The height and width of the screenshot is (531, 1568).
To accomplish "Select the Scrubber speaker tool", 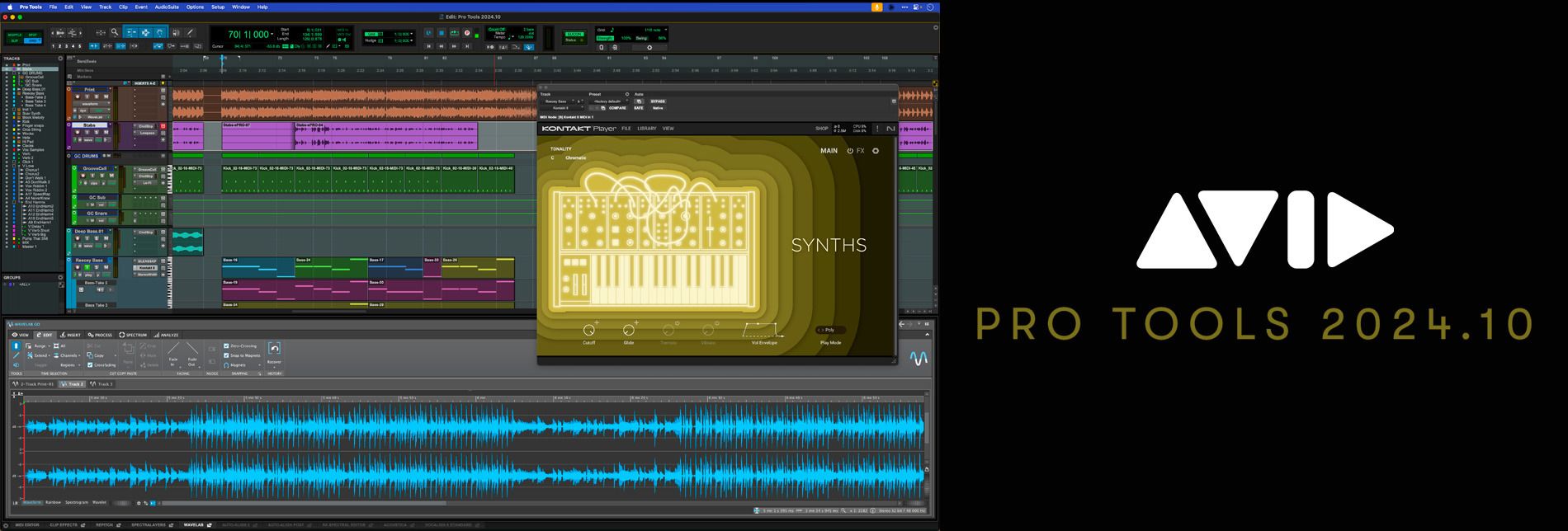I will click(175, 32).
